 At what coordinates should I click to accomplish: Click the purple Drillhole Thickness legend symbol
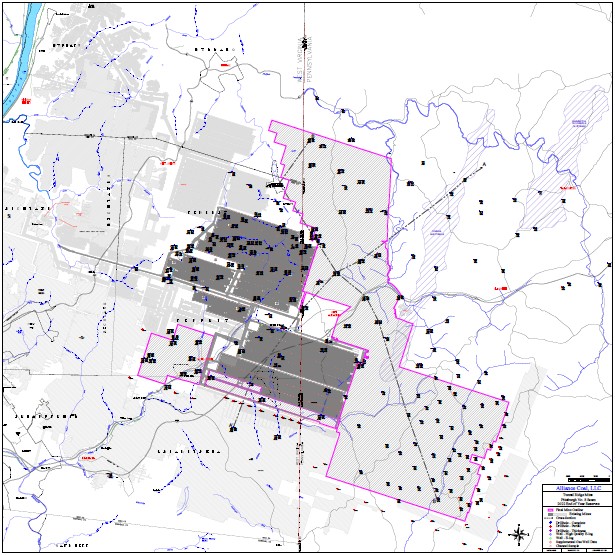pos(549,530)
